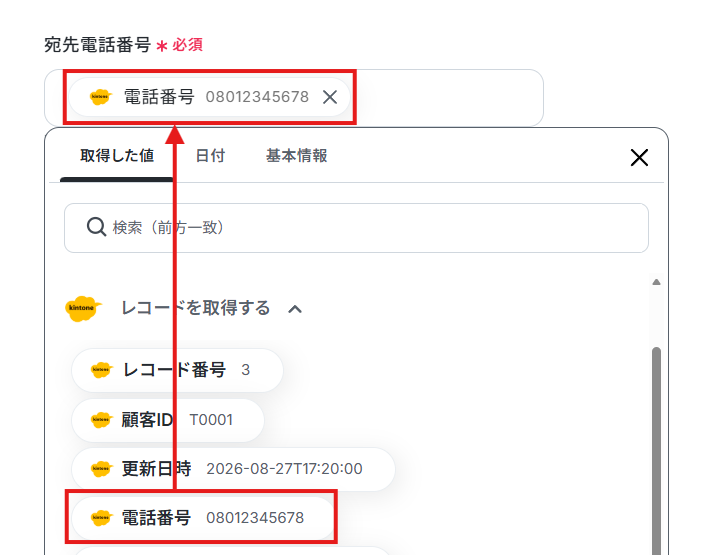711x555 pixels.
Task: Insert the 顧客ID value T0001
Action: click(x=168, y=420)
